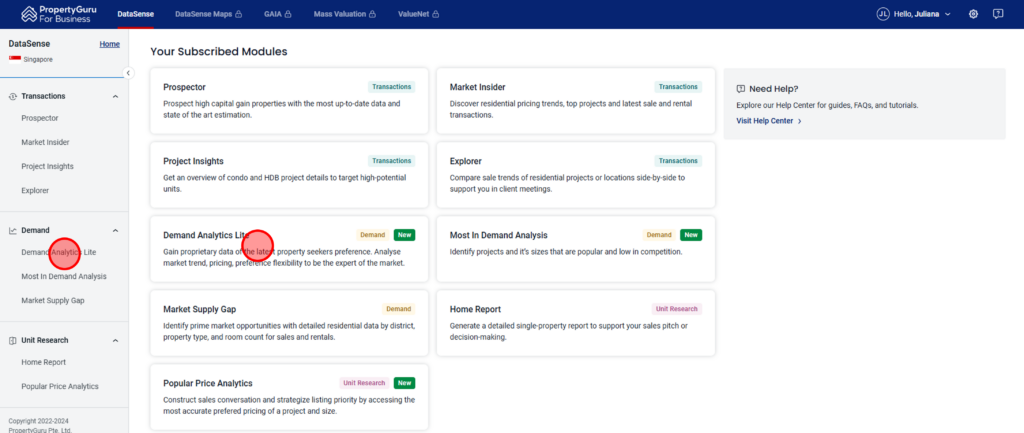Open Most In Demand Analysis in sidebar

[64, 276]
